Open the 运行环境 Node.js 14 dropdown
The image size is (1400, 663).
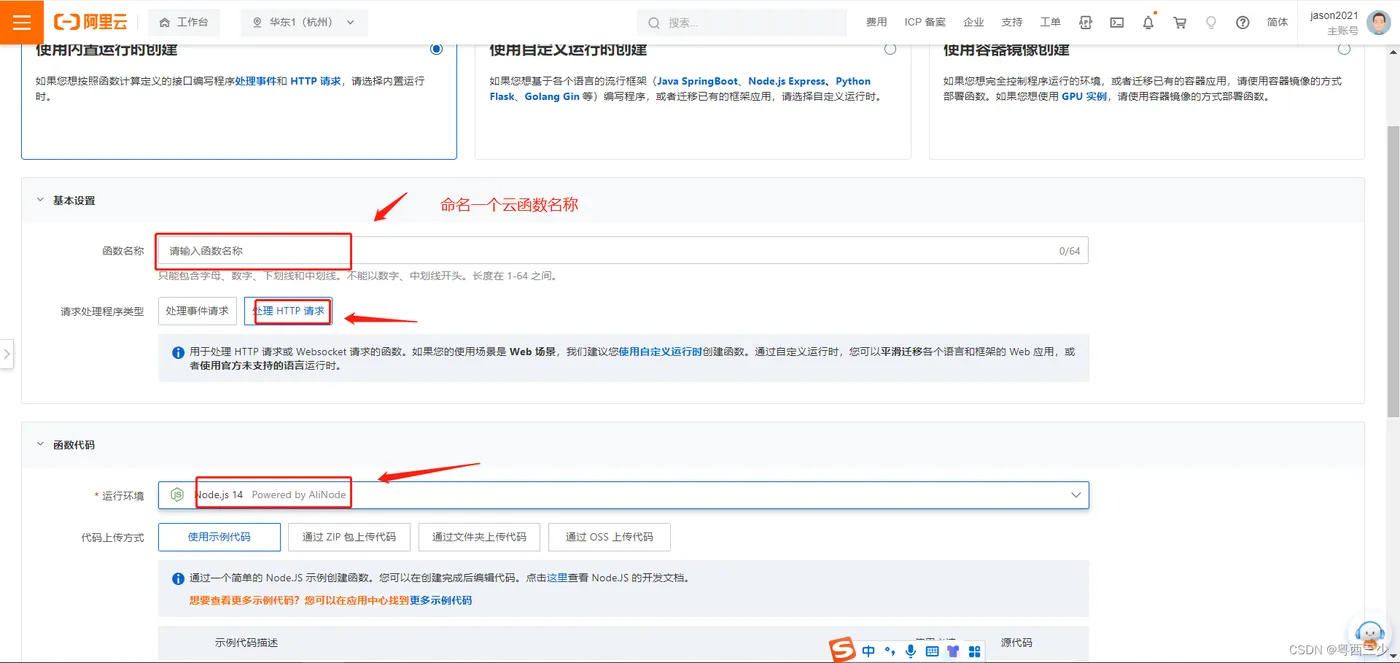(x=623, y=495)
